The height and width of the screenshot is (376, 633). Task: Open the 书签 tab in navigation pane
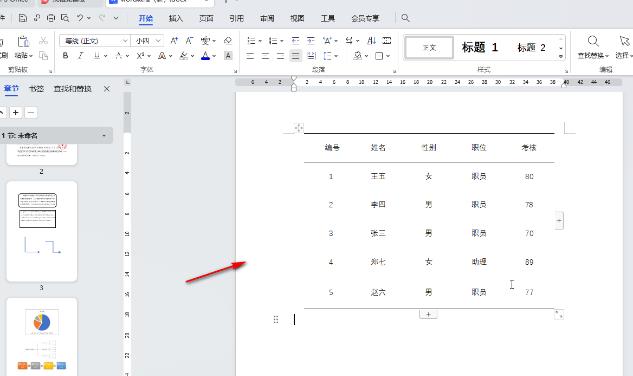tap(36, 88)
